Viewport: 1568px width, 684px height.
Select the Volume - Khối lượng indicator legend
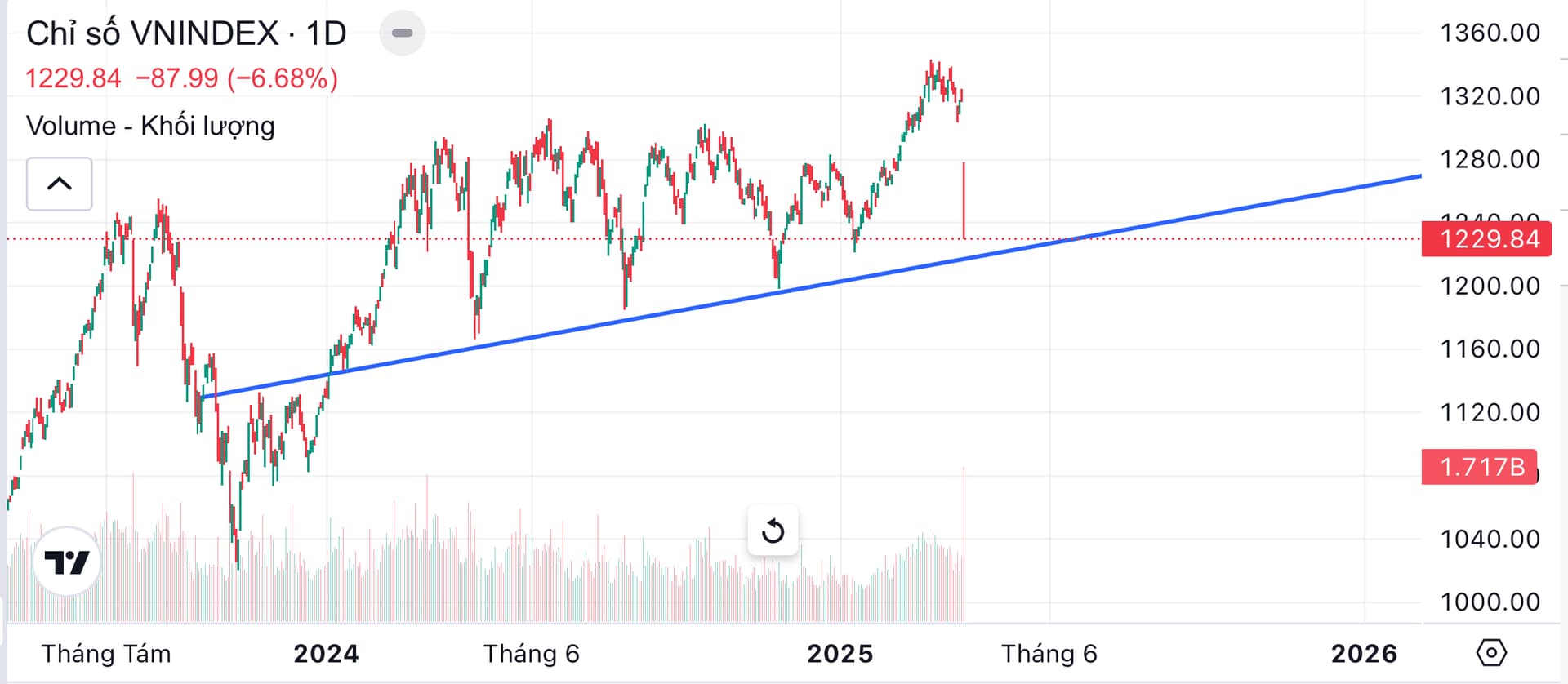click(150, 126)
